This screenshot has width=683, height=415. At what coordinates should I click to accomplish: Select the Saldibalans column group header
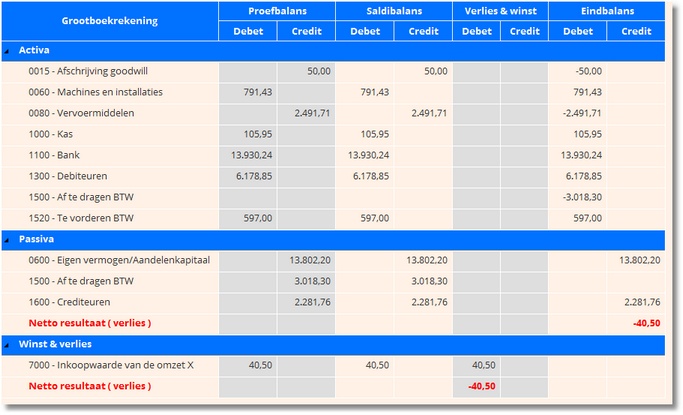tap(393, 11)
